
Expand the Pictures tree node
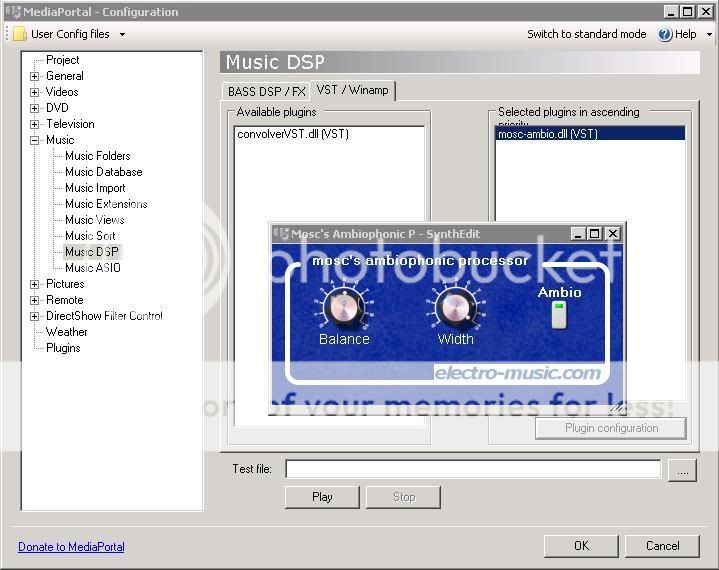(34, 284)
